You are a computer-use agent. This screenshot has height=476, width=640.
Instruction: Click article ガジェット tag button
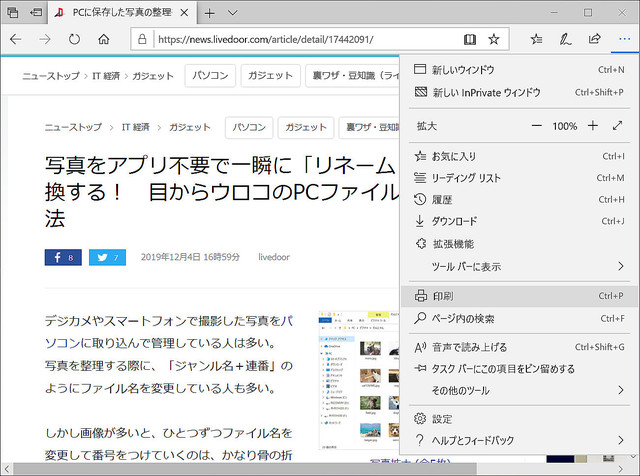[306, 127]
